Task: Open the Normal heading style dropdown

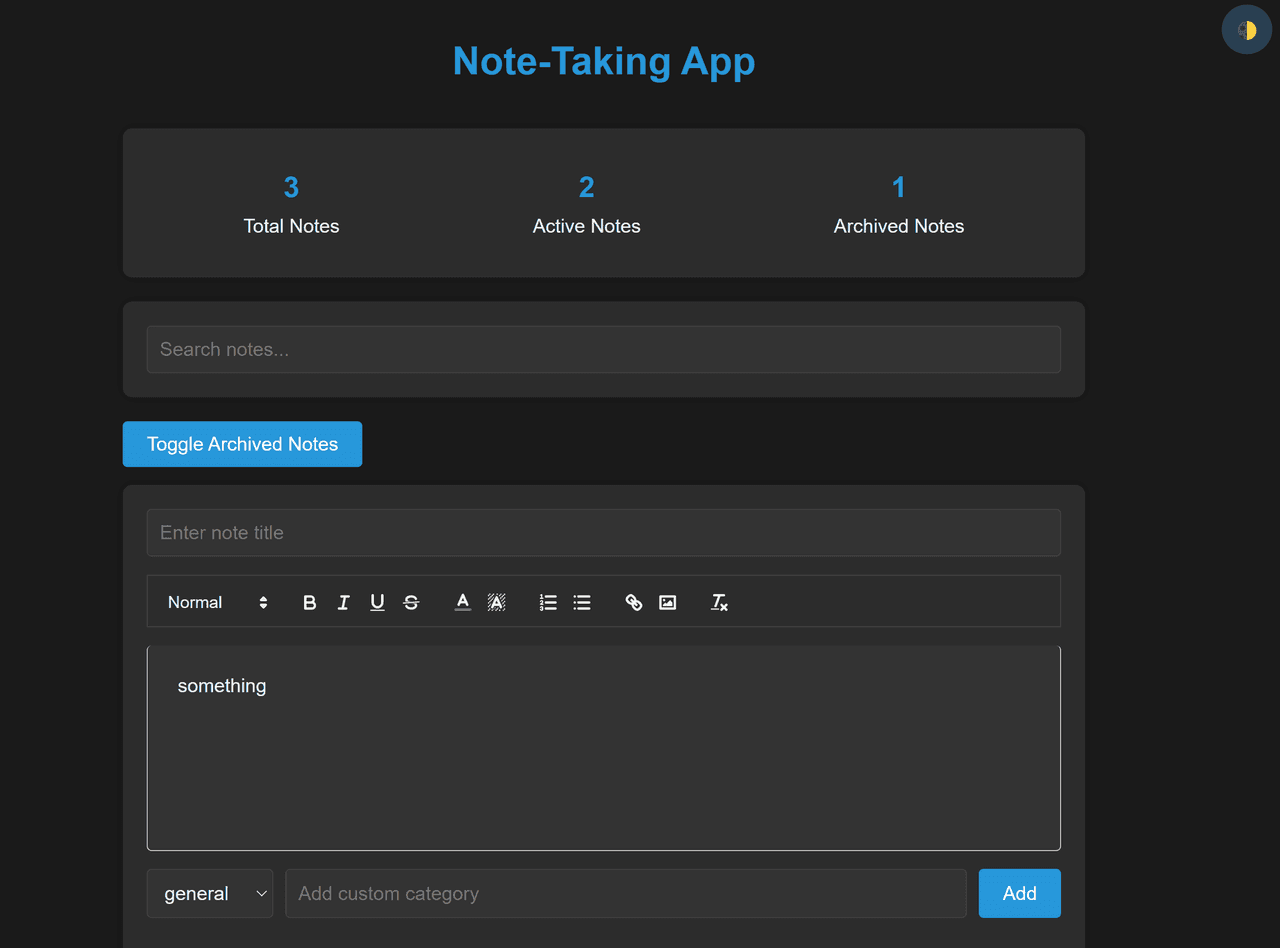Action: (x=218, y=602)
